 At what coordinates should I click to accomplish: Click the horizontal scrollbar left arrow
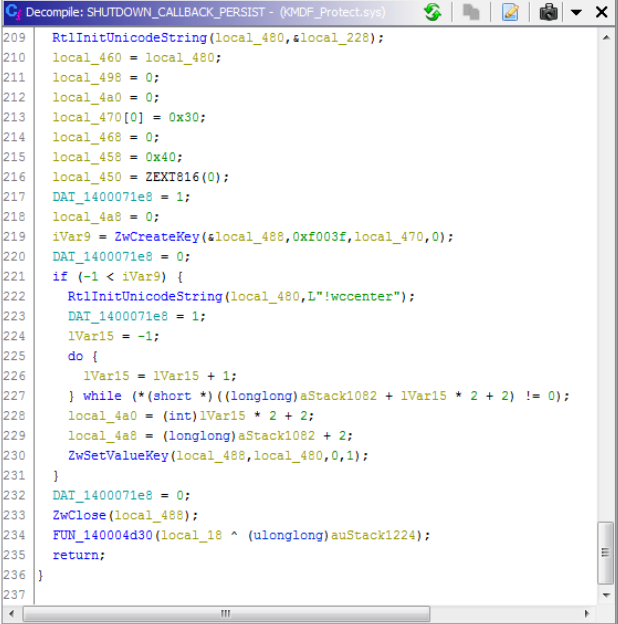pyautogui.click(x=43, y=613)
